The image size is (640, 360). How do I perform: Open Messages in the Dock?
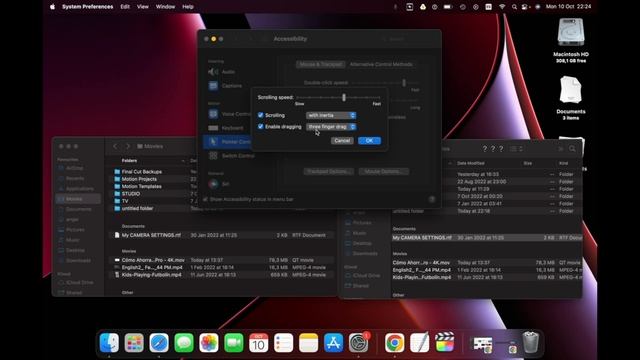coord(184,342)
